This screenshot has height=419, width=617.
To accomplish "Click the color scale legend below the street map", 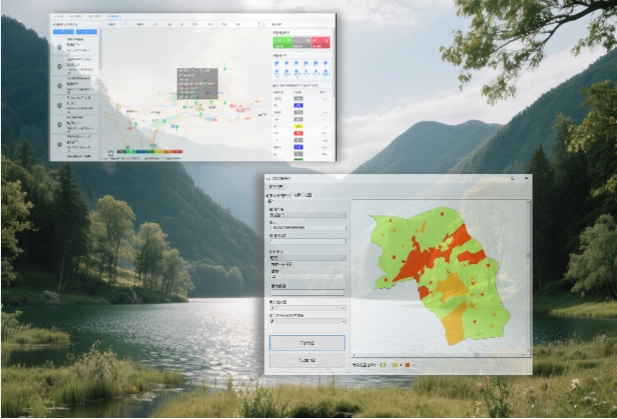I will tap(150, 153).
